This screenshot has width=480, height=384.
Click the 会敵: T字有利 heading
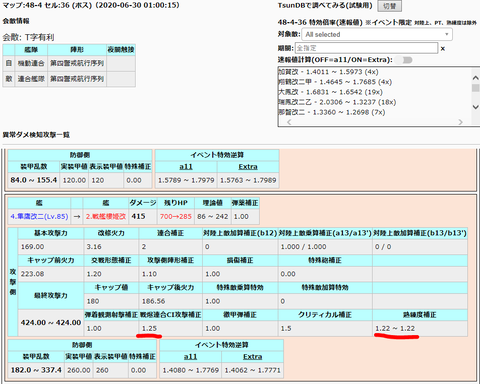[28, 37]
